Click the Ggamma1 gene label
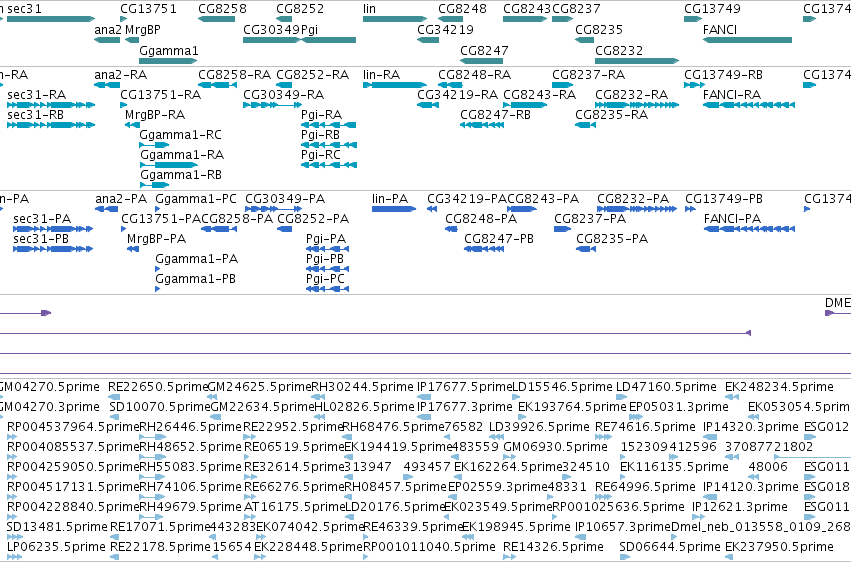The width and height of the screenshot is (851, 562). click(169, 50)
